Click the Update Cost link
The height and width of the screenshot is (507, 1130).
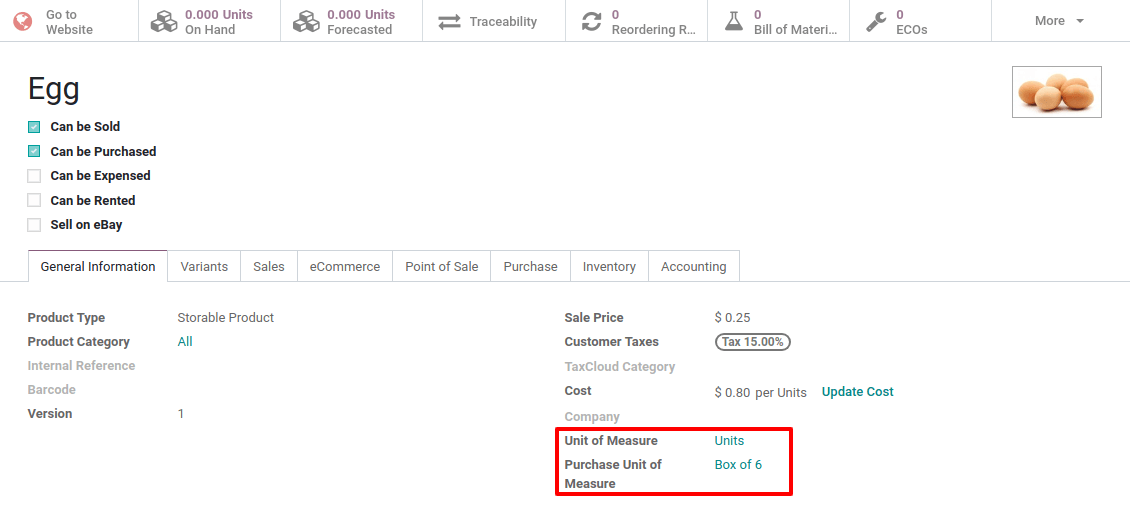[857, 392]
